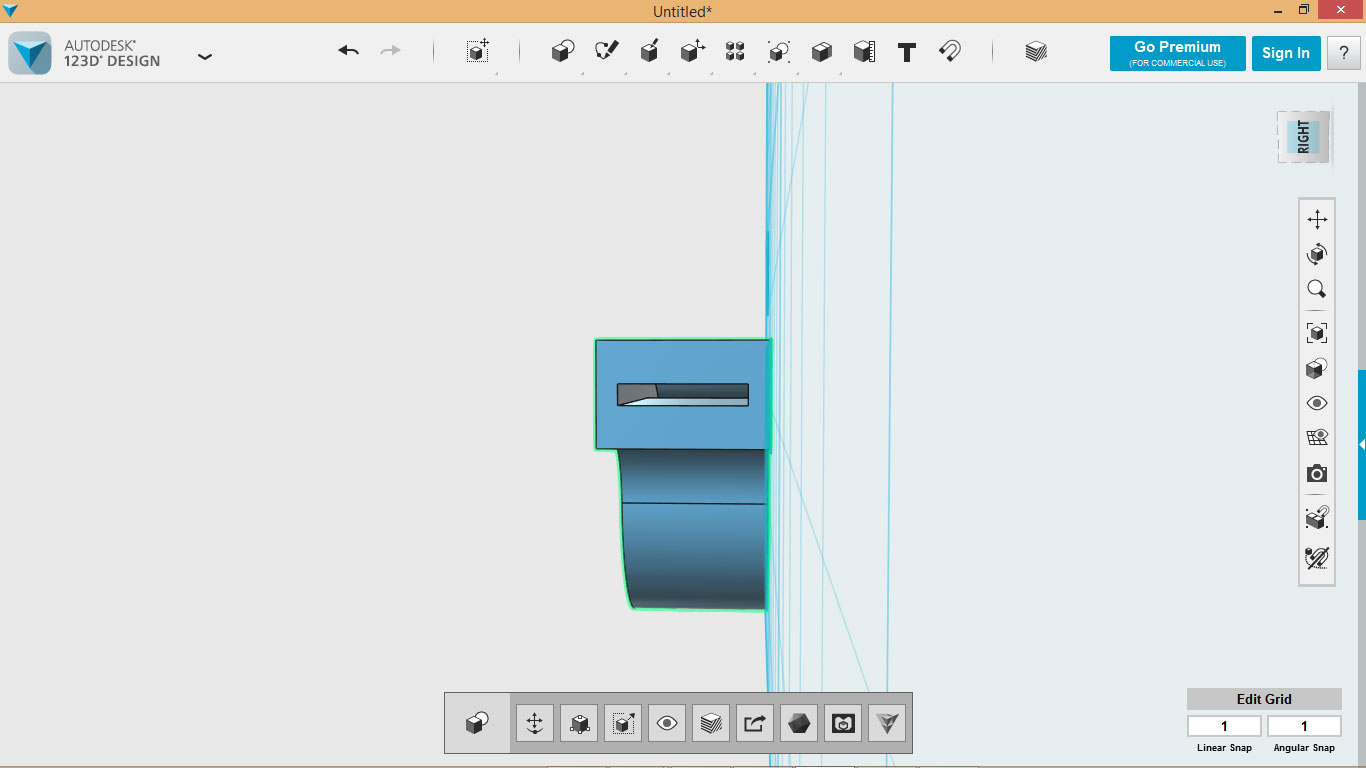This screenshot has width=1366, height=768.
Task: Click the Sign In button
Action: 1286,53
